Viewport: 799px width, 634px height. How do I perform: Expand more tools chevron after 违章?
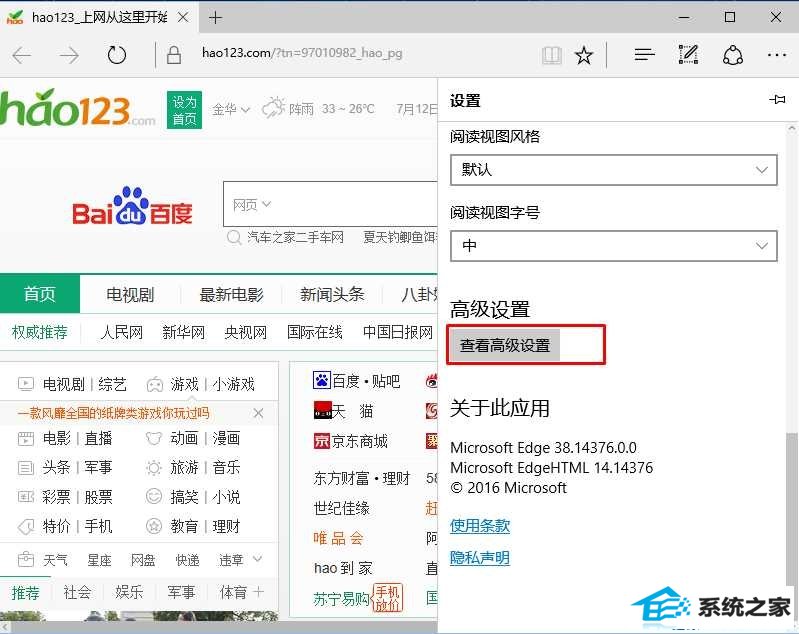click(x=257, y=559)
